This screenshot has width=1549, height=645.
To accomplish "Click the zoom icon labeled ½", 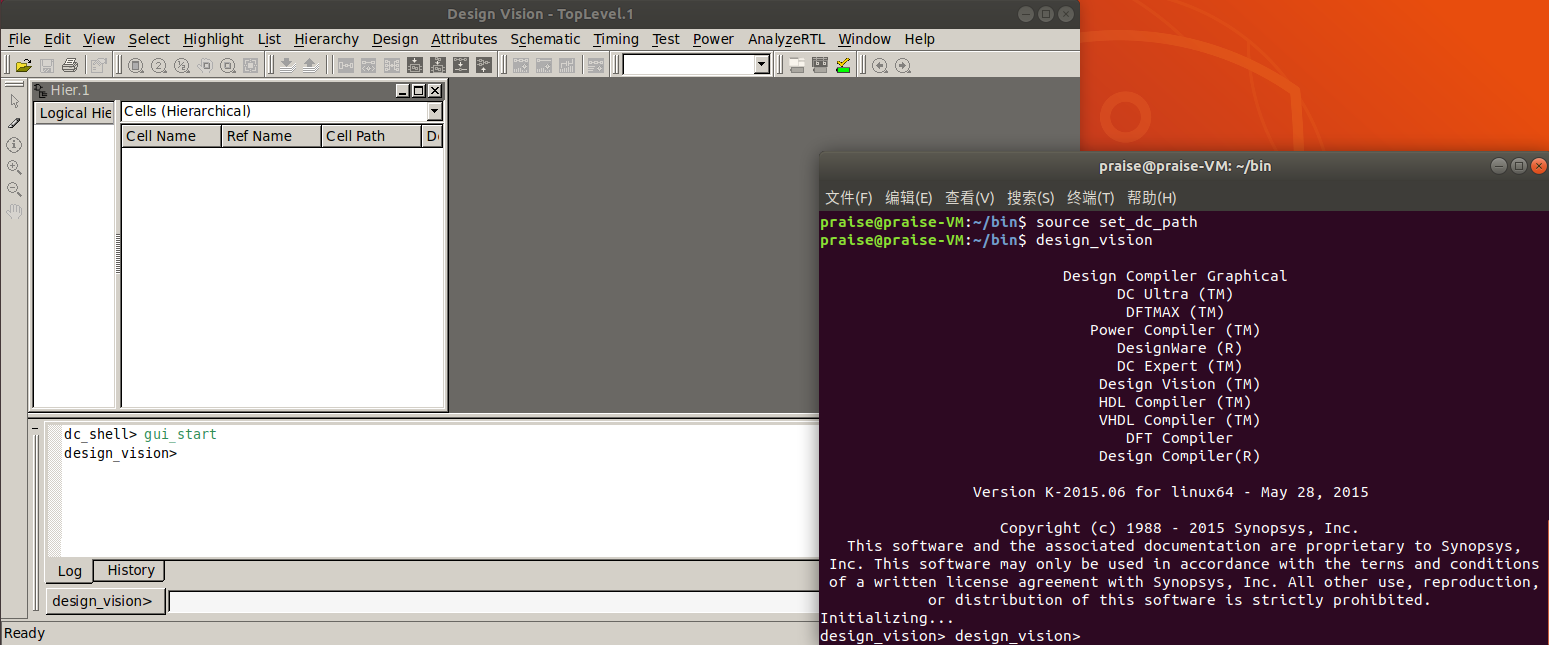I will (x=182, y=65).
